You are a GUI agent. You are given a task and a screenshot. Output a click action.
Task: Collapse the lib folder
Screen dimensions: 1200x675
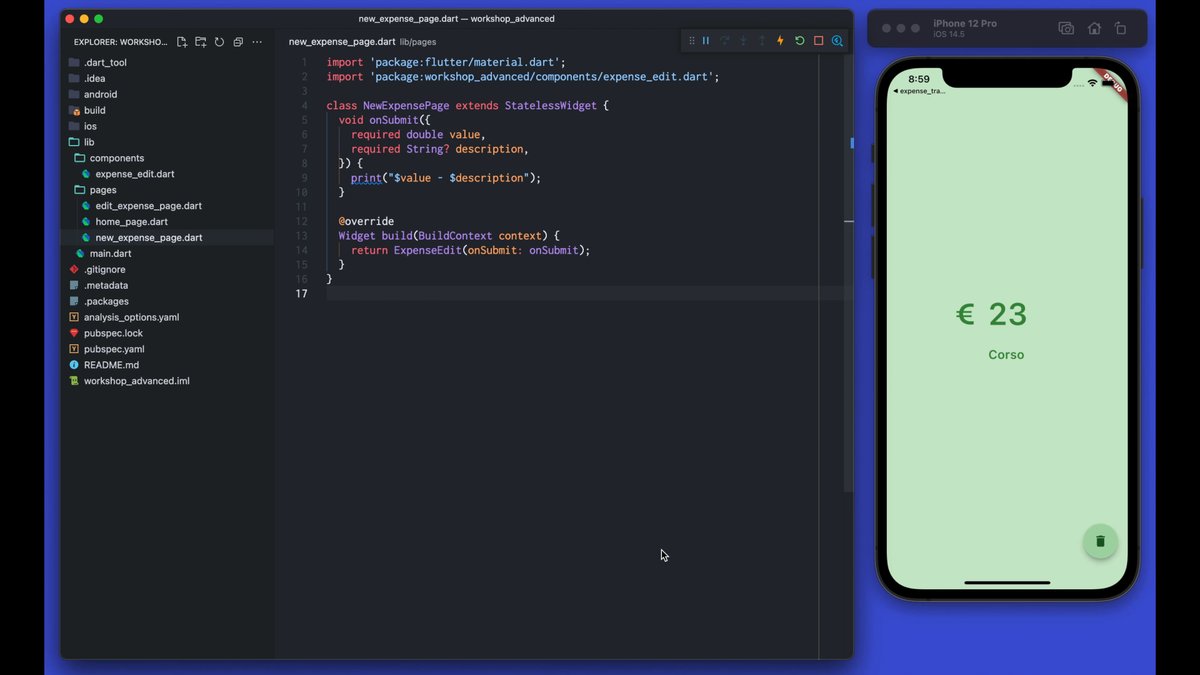tap(89, 142)
